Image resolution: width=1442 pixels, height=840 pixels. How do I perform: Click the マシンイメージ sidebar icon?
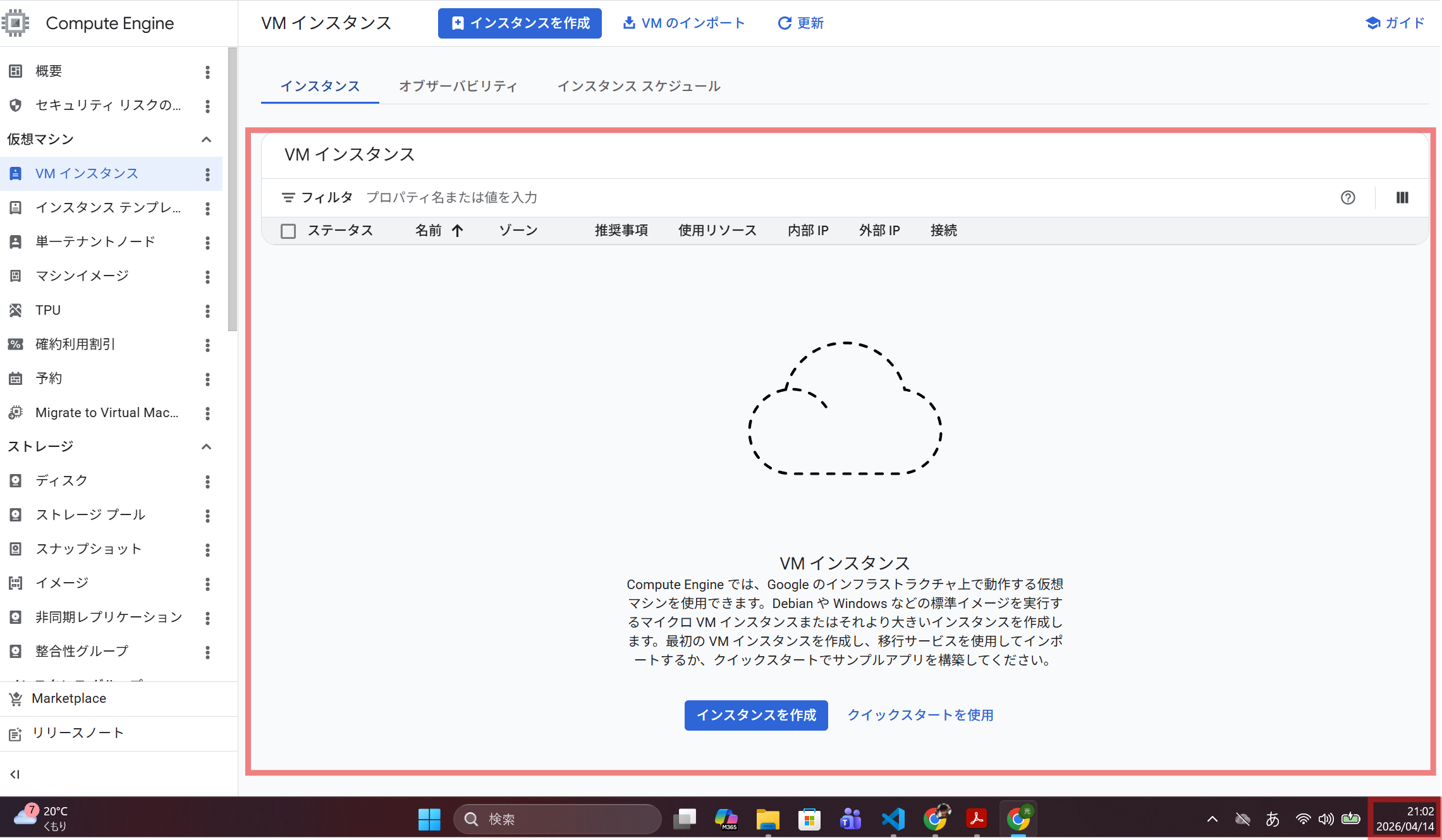click(16, 276)
